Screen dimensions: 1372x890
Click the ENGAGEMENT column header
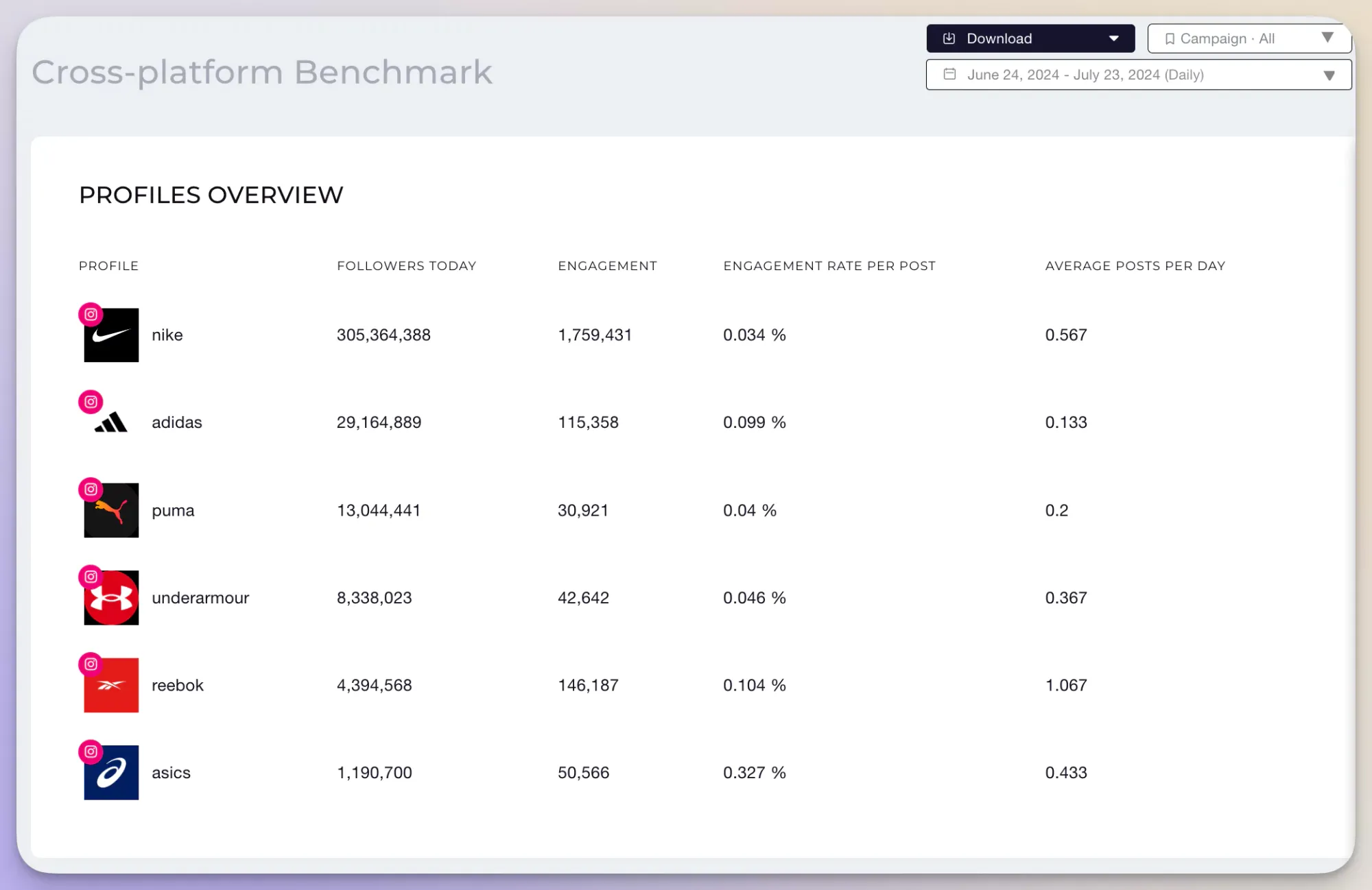tap(607, 266)
